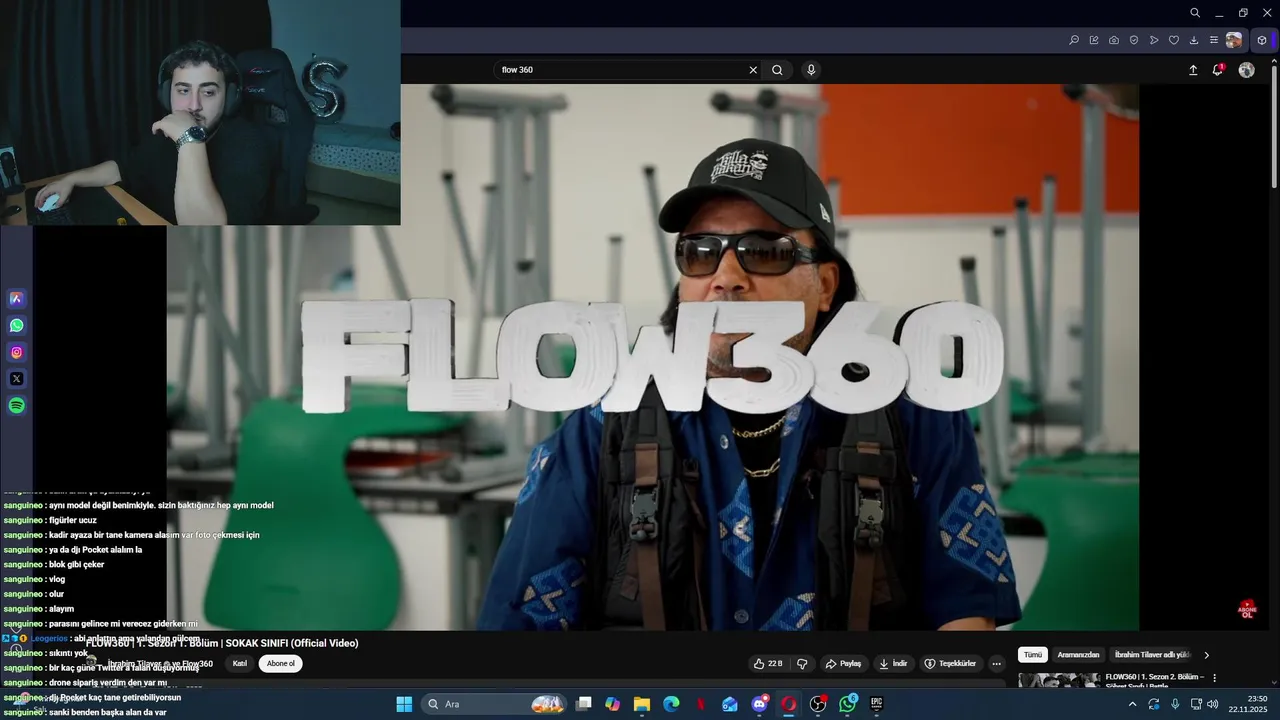Screen dimensions: 1280x720
Task: Click the browser tab search magnifier
Action: click(x=1195, y=13)
